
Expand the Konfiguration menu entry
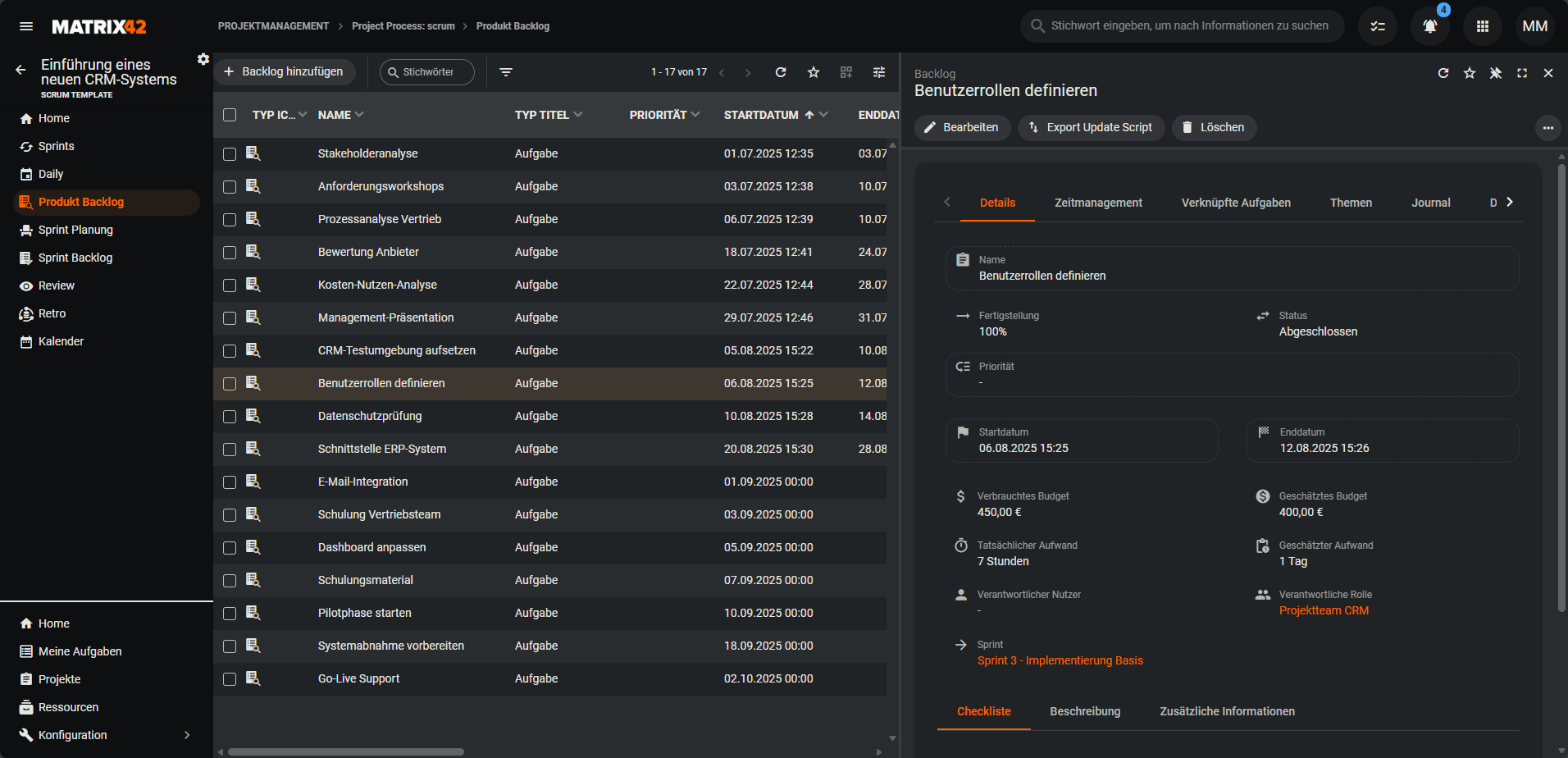[187, 735]
